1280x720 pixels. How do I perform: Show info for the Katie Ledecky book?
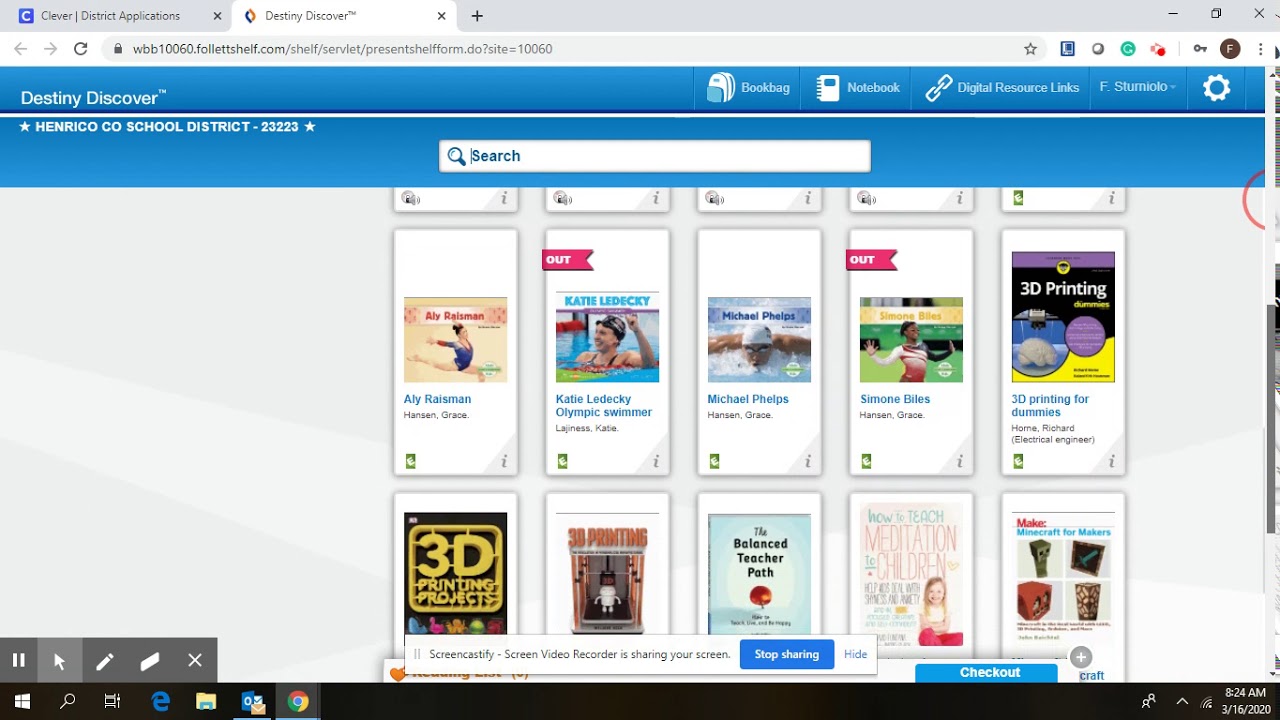tap(656, 461)
